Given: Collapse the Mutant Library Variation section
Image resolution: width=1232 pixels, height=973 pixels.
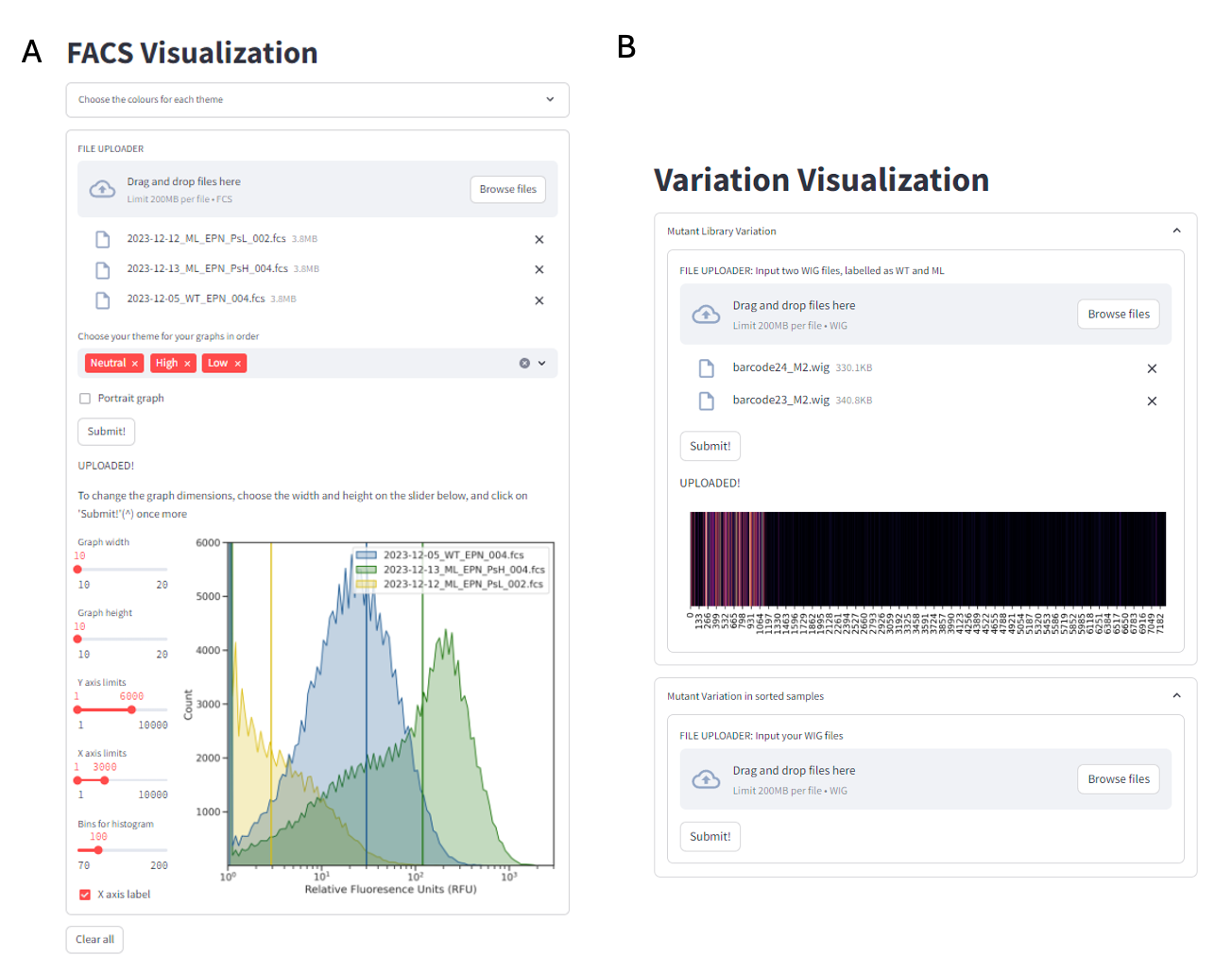Looking at the screenshot, I should pos(1176,231).
